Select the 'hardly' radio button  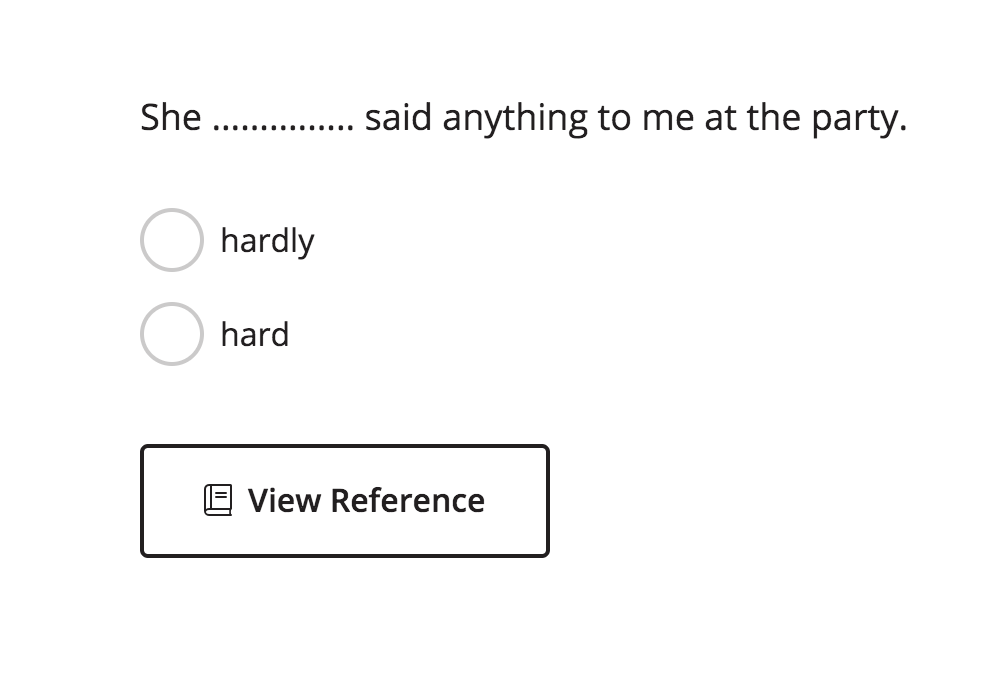(x=172, y=240)
